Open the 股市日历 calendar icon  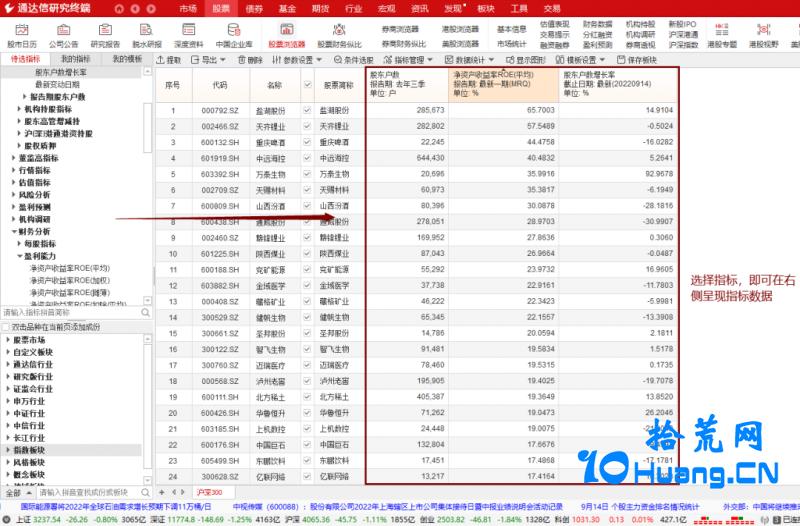pos(21,36)
